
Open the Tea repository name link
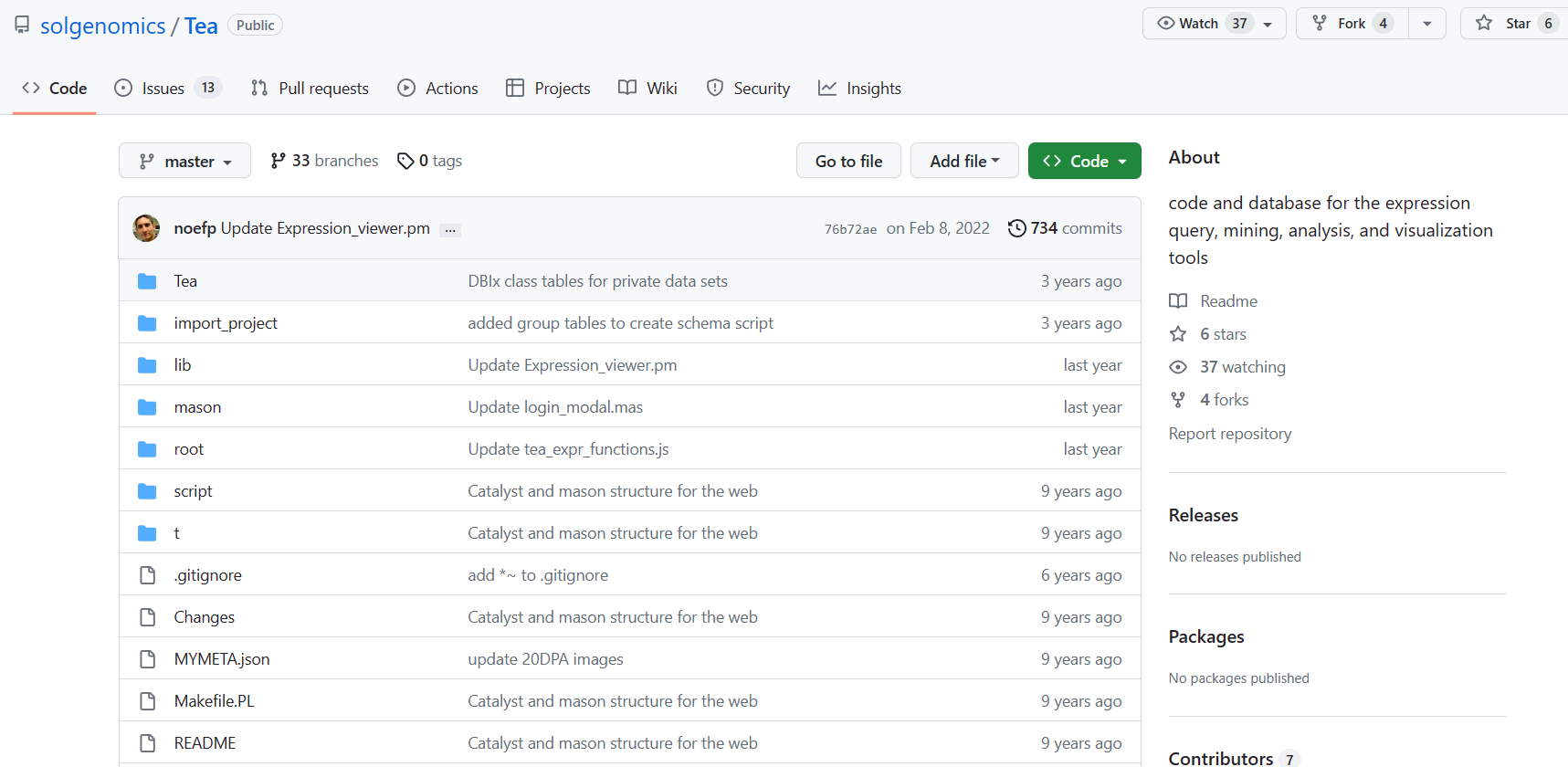tap(201, 26)
